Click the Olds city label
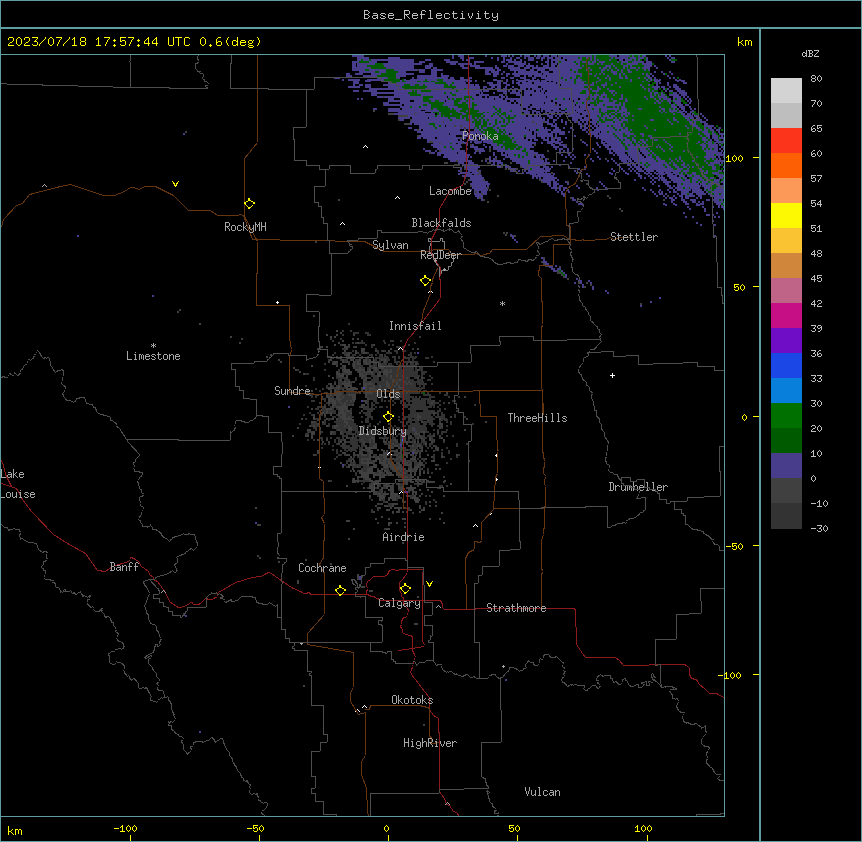Image resolution: width=862 pixels, height=842 pixels. pos(388,394)
